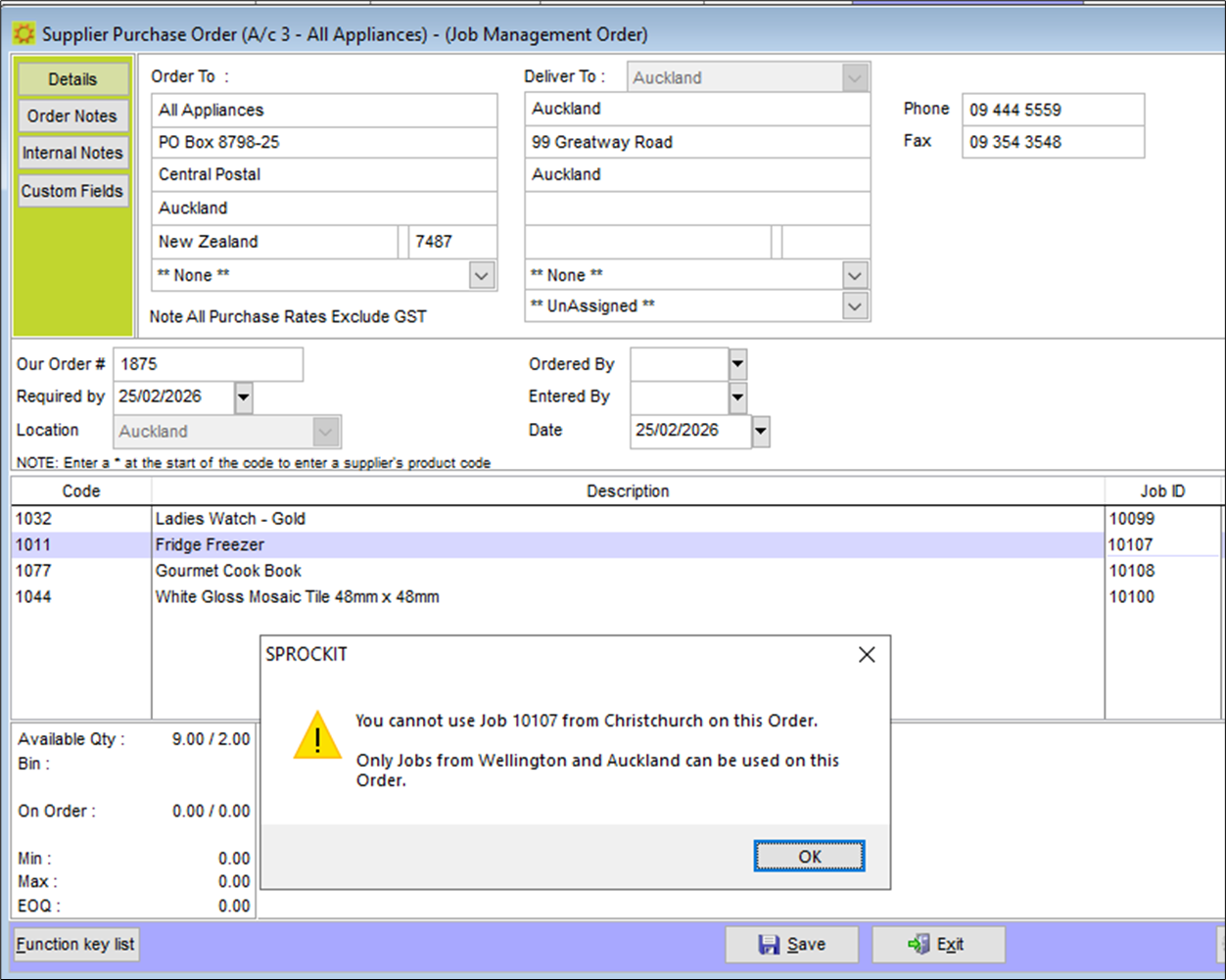
Task: Click the Required by date field
Action: click(173, 397)
